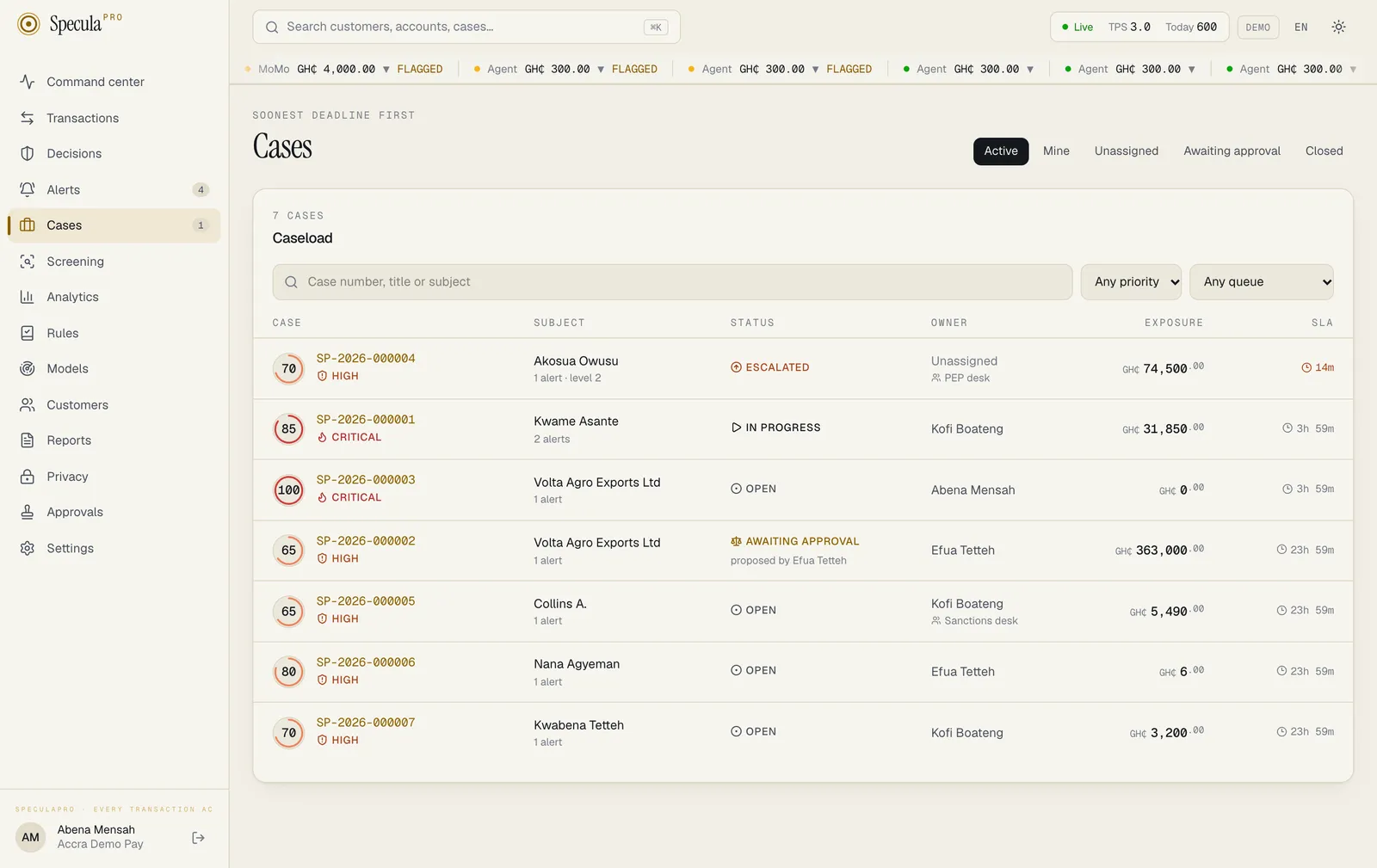Image resolution: width=1377 pixels, height=868 pixels.
Task: Focus the global search customers field
Action: 466,27
